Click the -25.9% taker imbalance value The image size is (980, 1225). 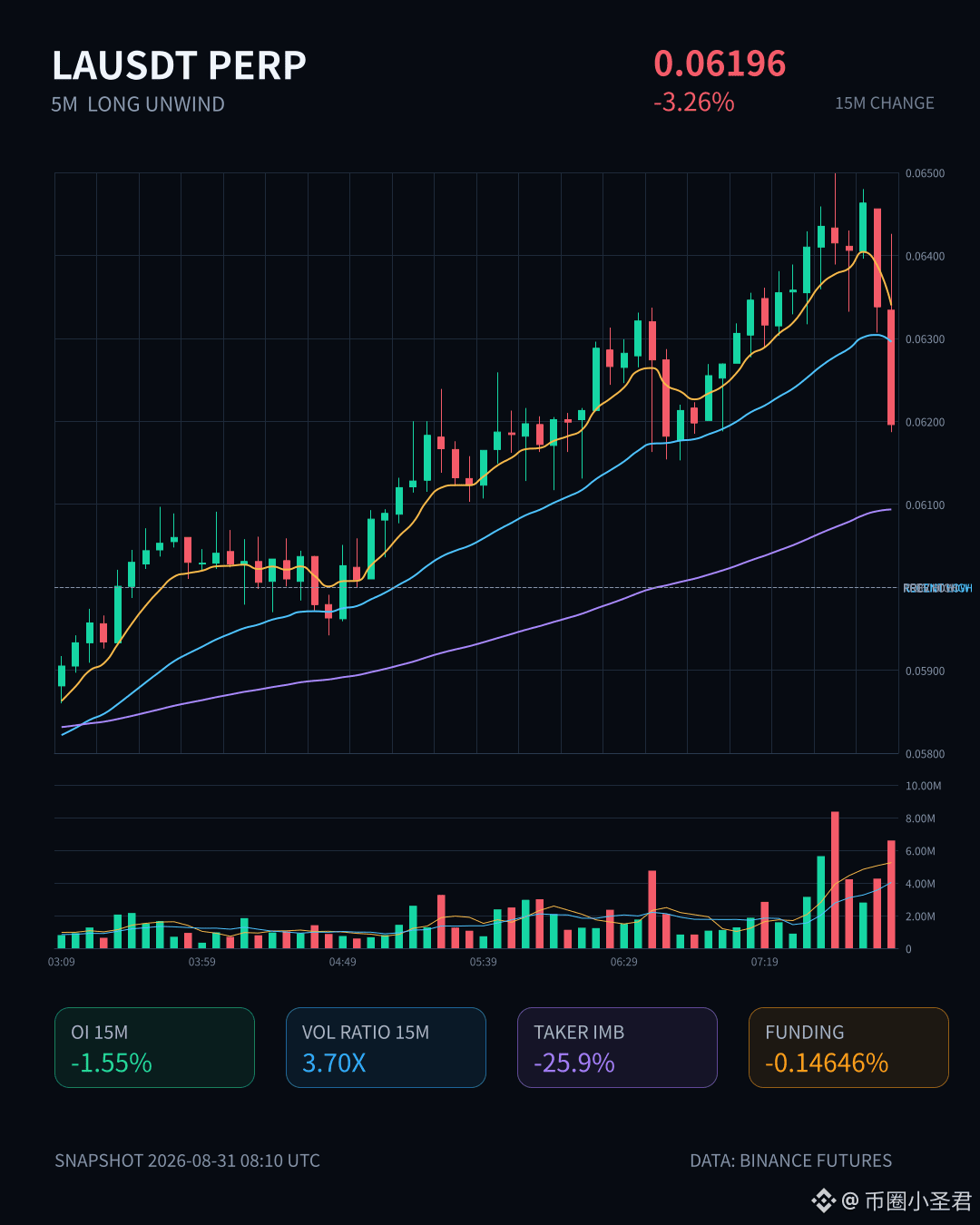(x=574, y=1063)
